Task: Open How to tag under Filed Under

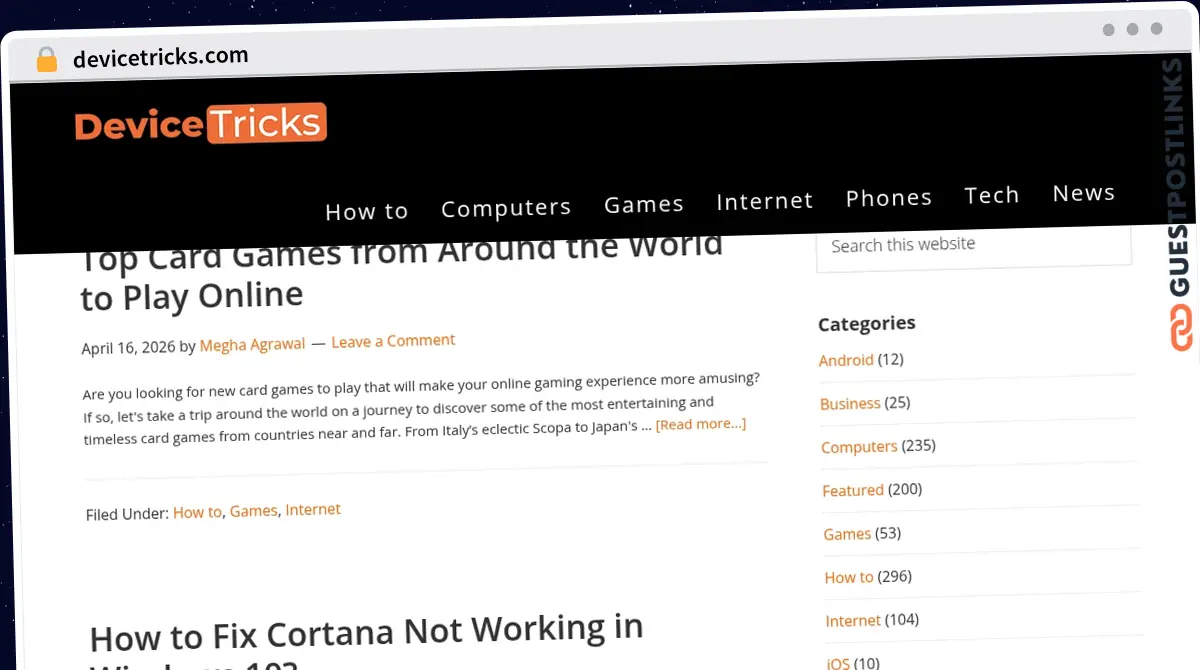Action: (197, 513)
